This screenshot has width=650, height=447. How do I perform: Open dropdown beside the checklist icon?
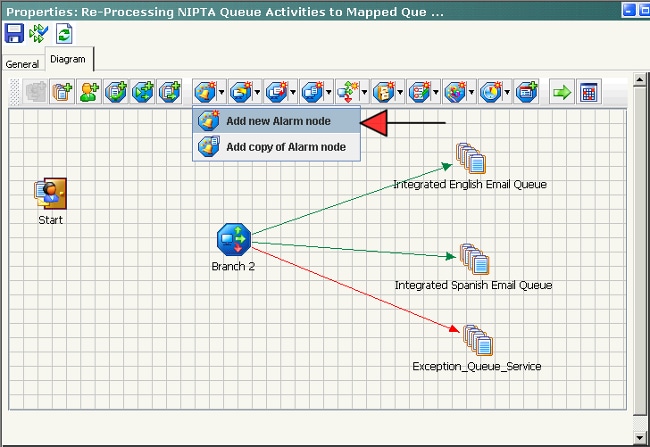point(436,92)
